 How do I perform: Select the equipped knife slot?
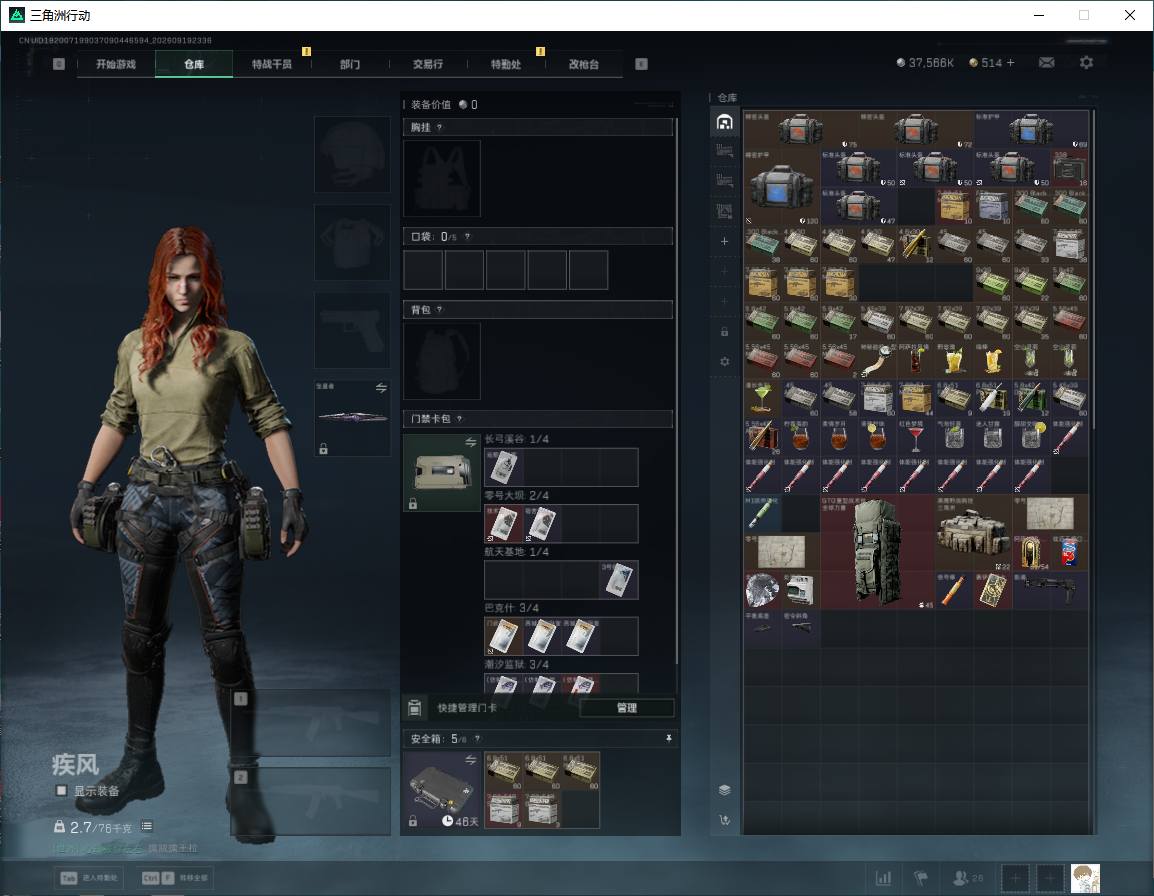[353, 418]
